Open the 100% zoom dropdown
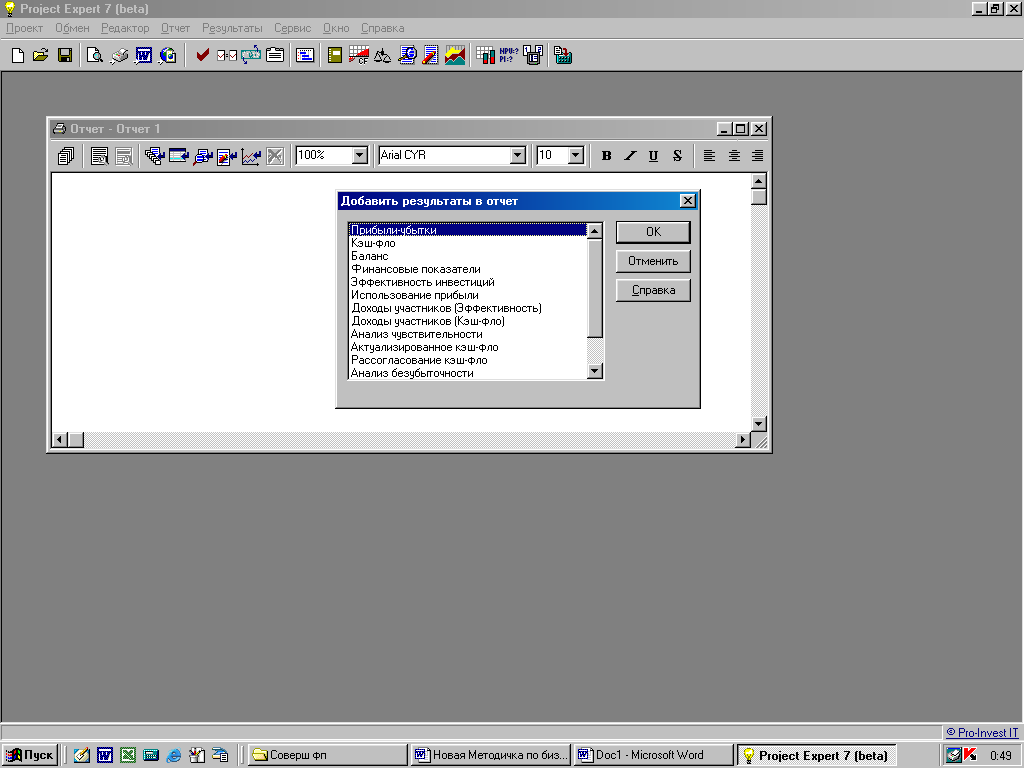This screenshot has width=1024, height=768. pos(360,155)
